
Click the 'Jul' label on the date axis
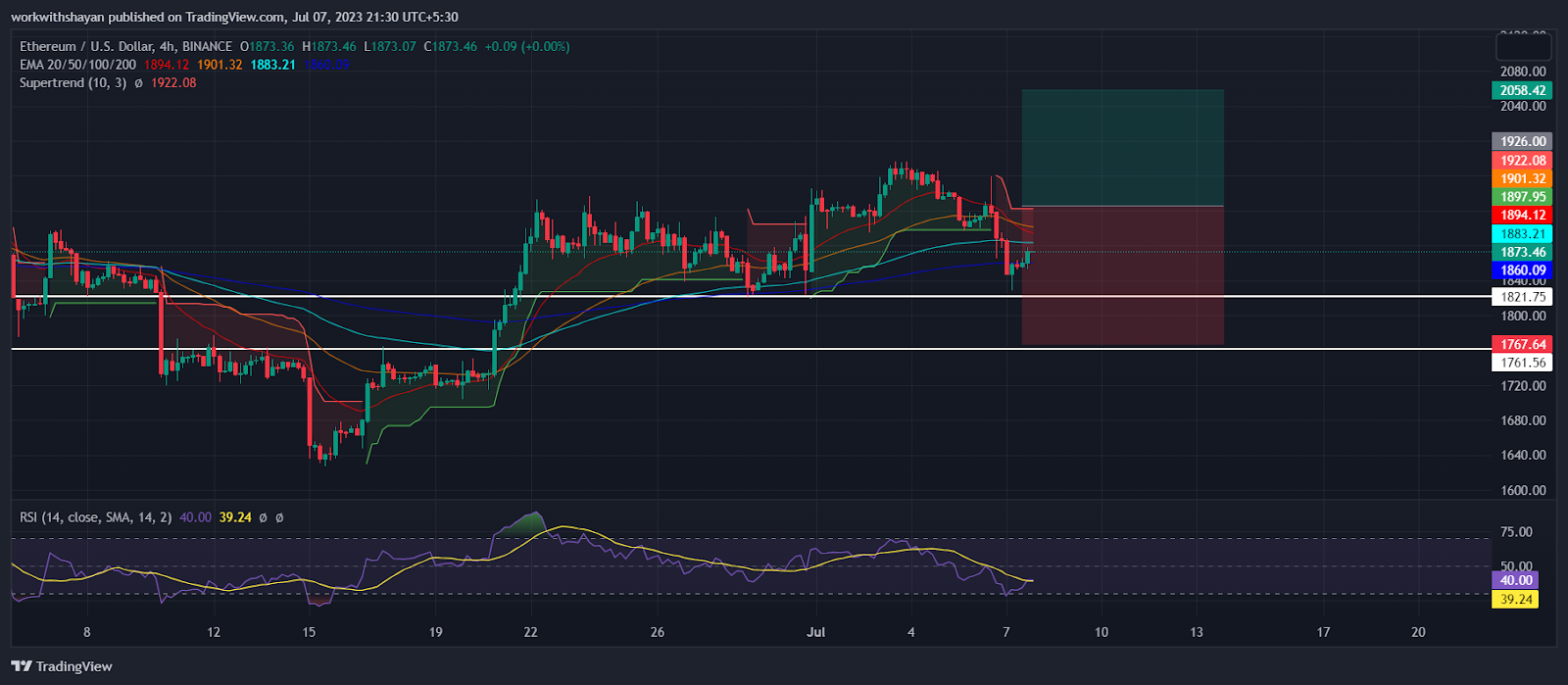click(x=815, y=632)
